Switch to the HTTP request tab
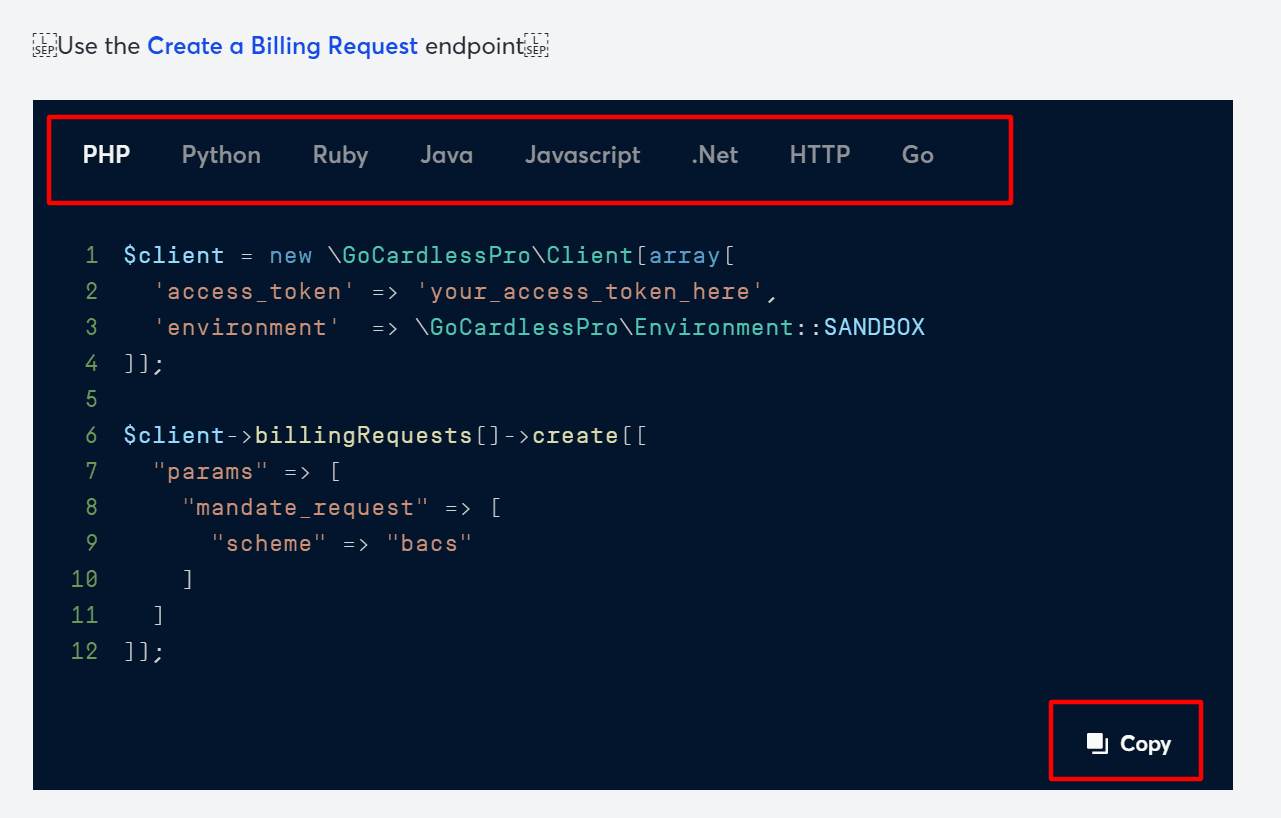This screenshot has width=1281, height=818. point(820,155)
